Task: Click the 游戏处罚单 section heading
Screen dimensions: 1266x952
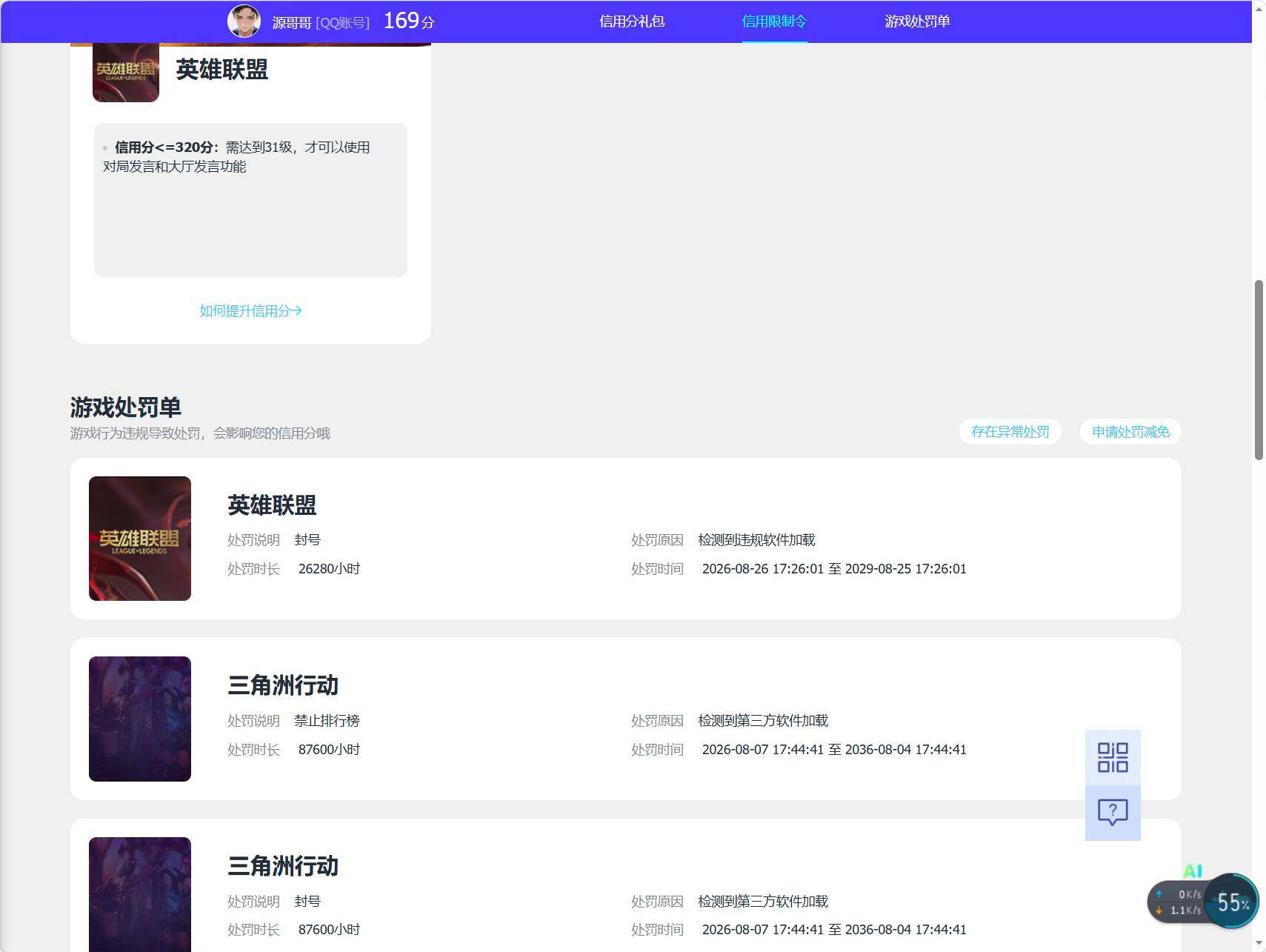Action: (126, 407)
